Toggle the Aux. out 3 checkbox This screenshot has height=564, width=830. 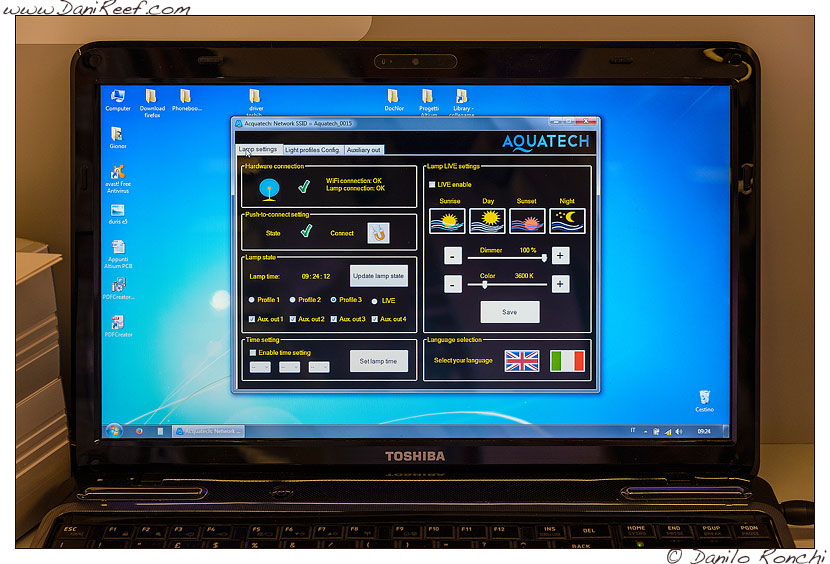pyautogui.click(x=334, y=319)
